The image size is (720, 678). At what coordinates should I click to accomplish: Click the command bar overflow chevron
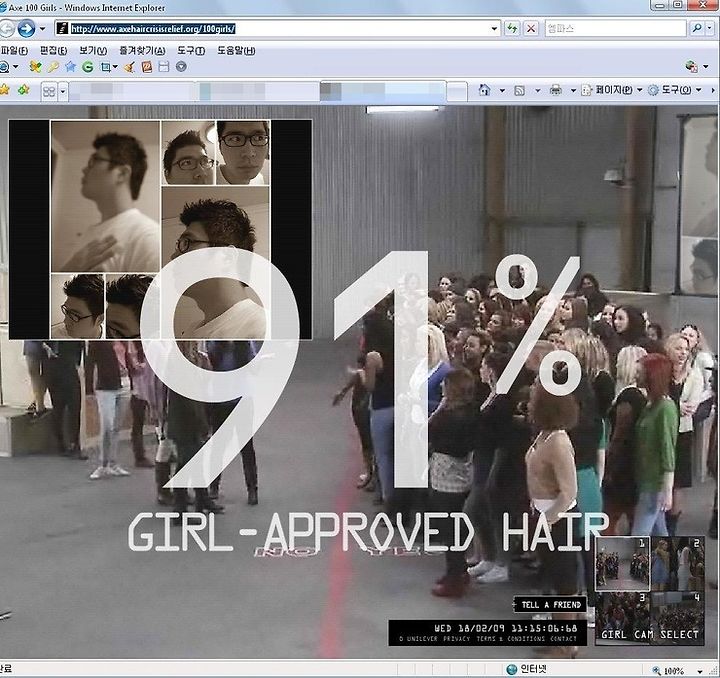tap(713, 90)
